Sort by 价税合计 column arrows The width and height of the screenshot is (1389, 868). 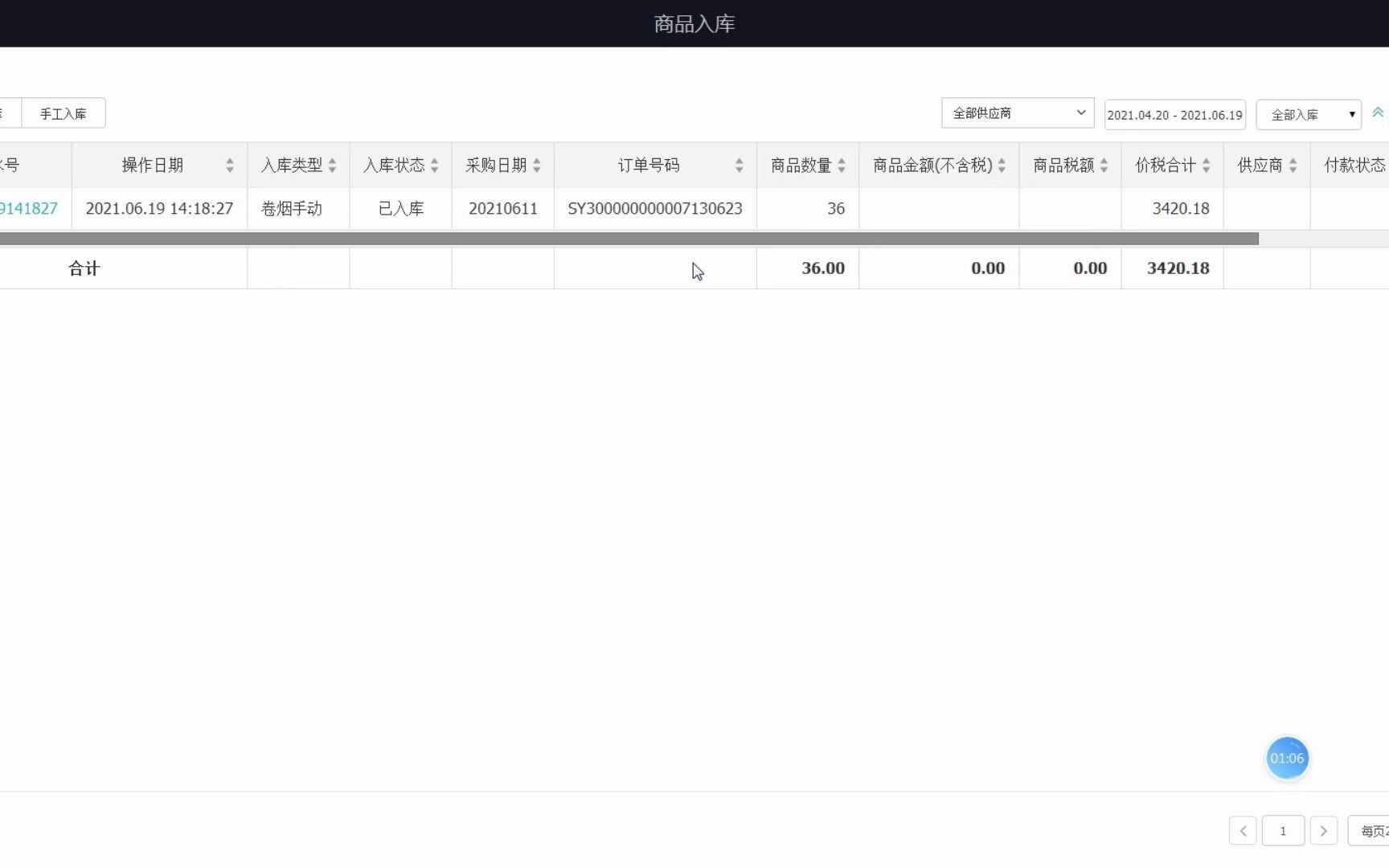[x=1206, y=166]
